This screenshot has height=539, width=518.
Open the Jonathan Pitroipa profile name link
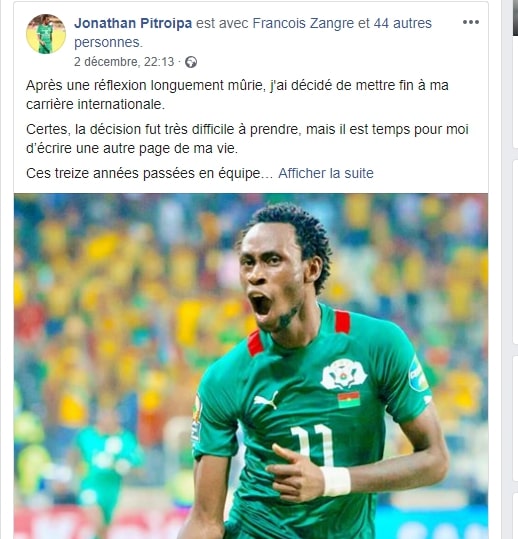coord(133,23)
